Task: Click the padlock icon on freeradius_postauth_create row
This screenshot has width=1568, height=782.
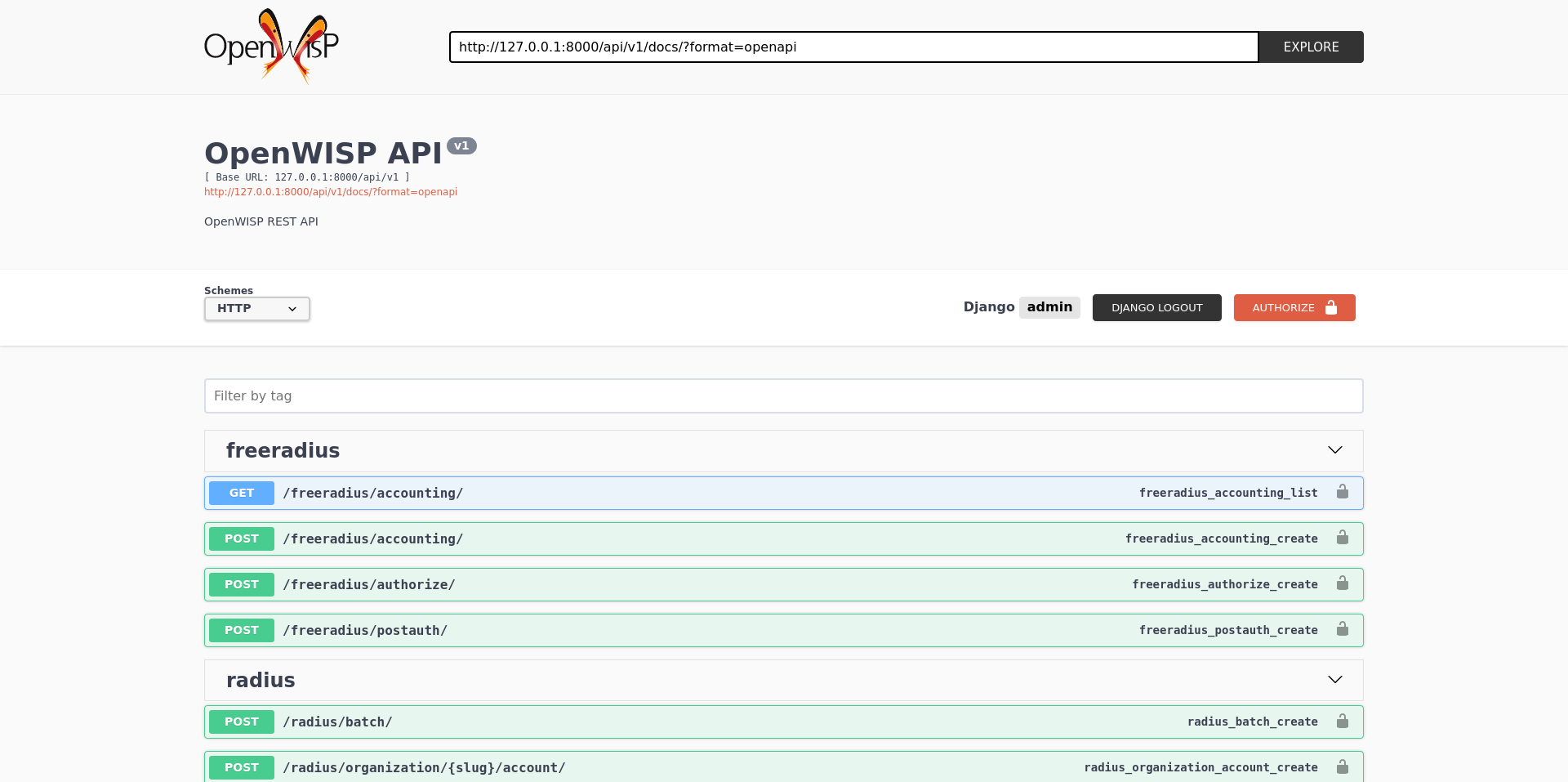Action: [x=1343, y=630]
